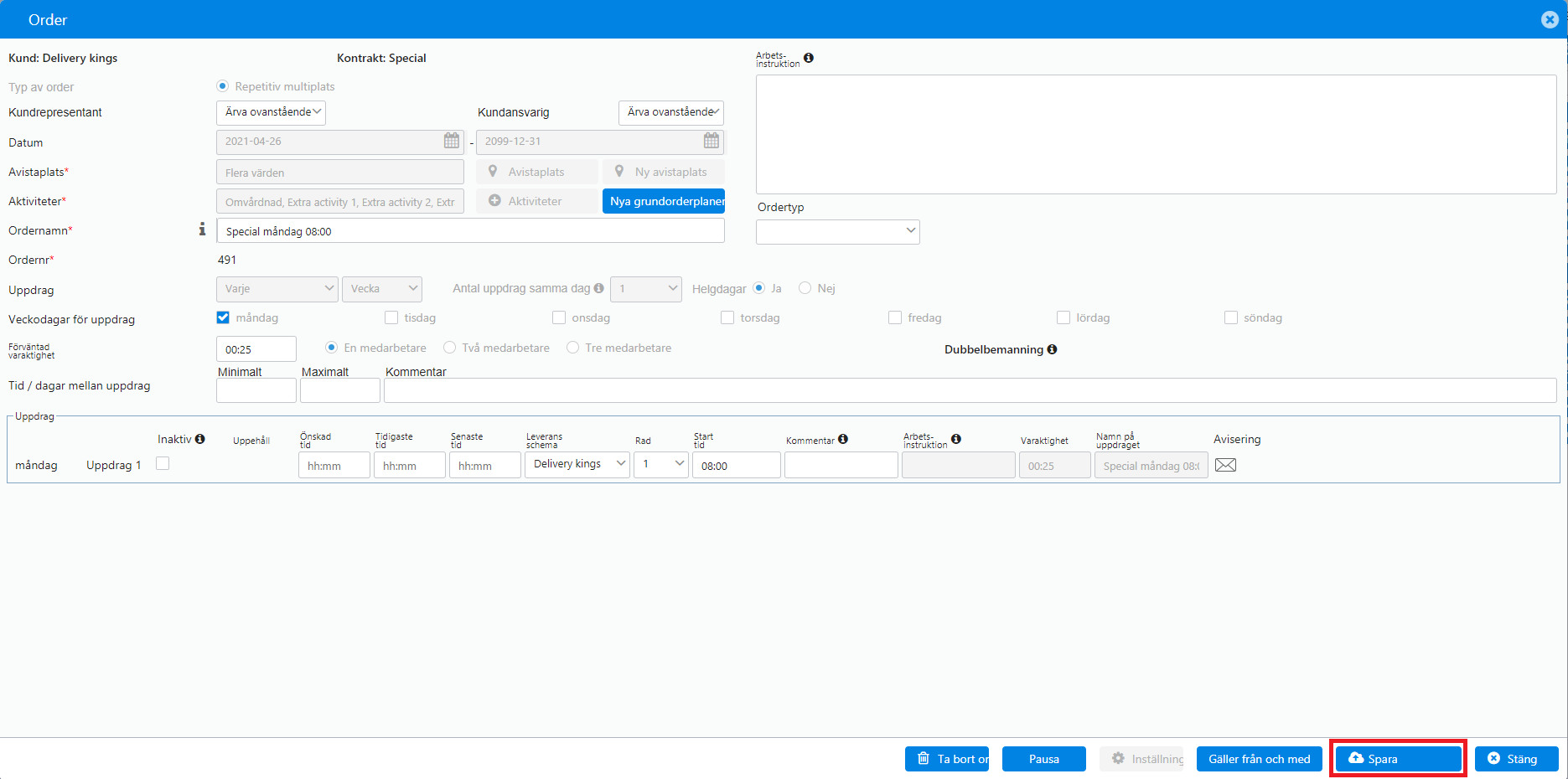
Task: Click the Arbetsinstruktion large text area
Action: tap(1157, 134)
